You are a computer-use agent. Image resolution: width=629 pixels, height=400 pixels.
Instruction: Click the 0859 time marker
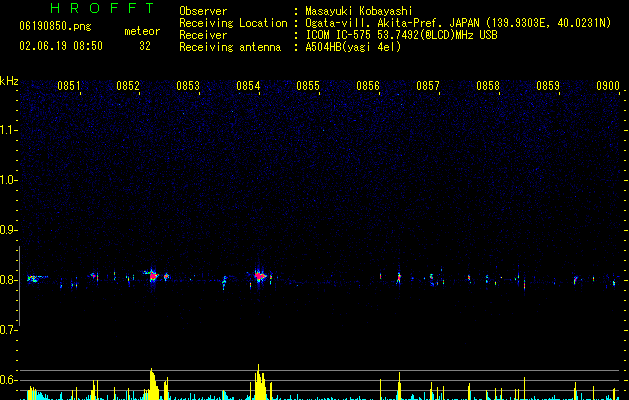[x=548, y=86]
